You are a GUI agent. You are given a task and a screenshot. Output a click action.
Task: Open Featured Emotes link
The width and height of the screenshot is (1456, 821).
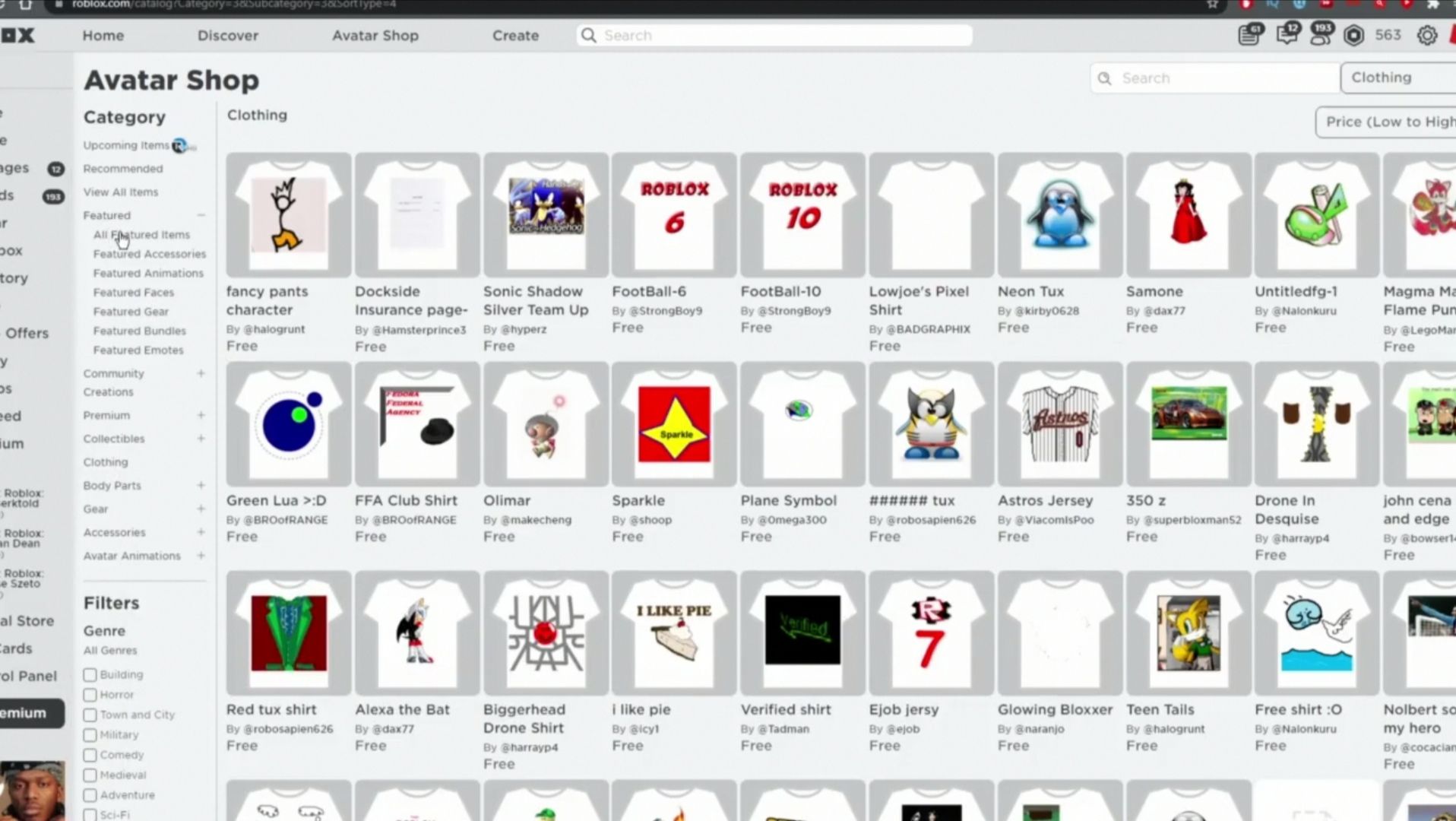(138, 350)
